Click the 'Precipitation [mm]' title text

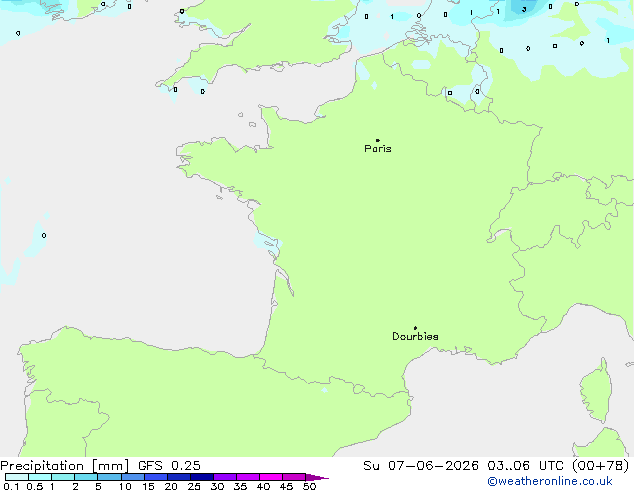[x=65, y=466]
